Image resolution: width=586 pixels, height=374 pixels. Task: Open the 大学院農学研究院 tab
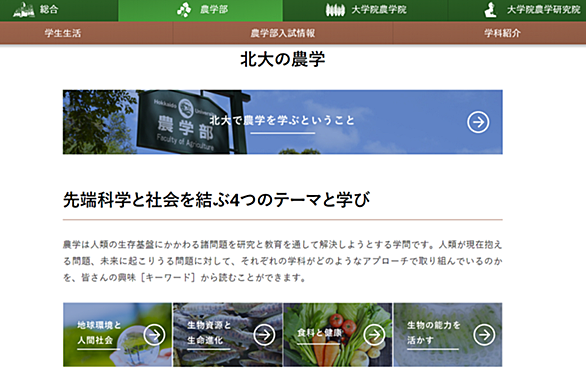517,10
